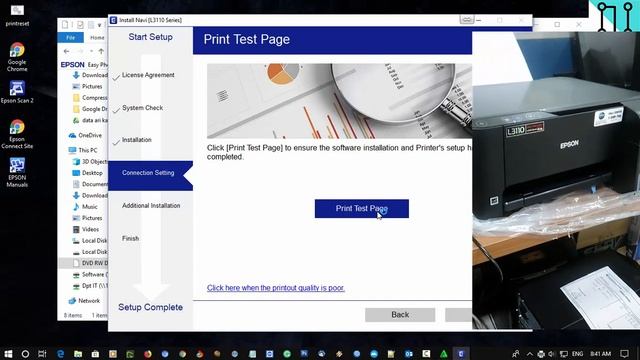Click Explorer back navigation arrow

click(x=67, y=51)
